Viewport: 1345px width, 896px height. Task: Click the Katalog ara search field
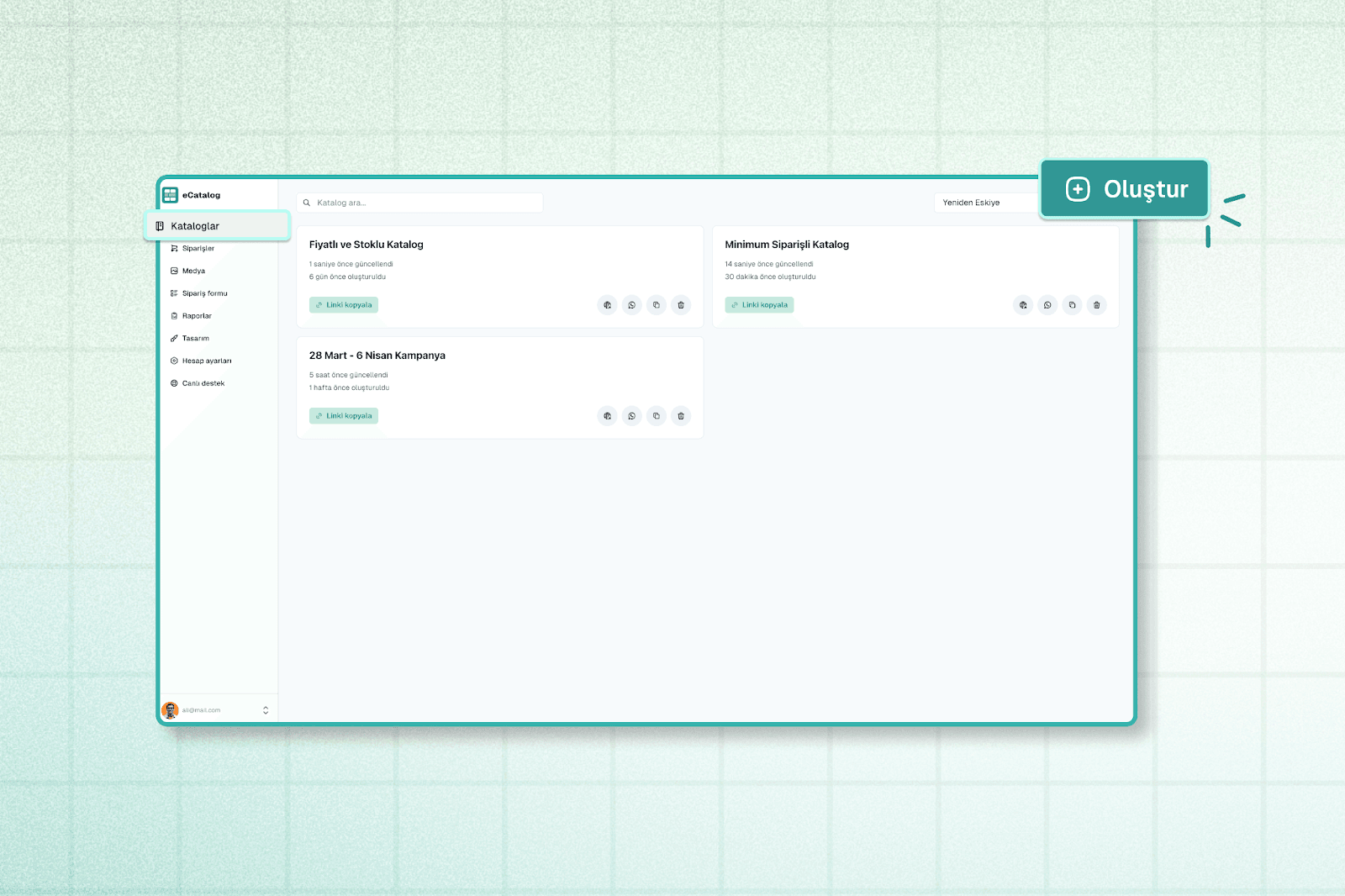[420, 203]
